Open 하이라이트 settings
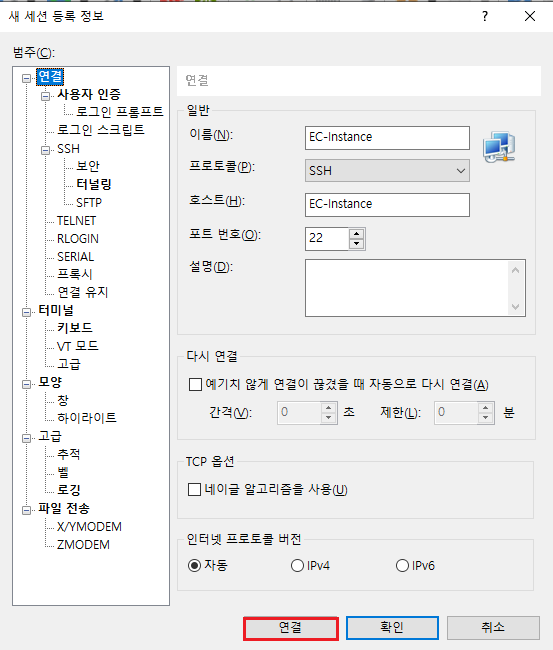The image size is (553, 650). click(87, 418)
